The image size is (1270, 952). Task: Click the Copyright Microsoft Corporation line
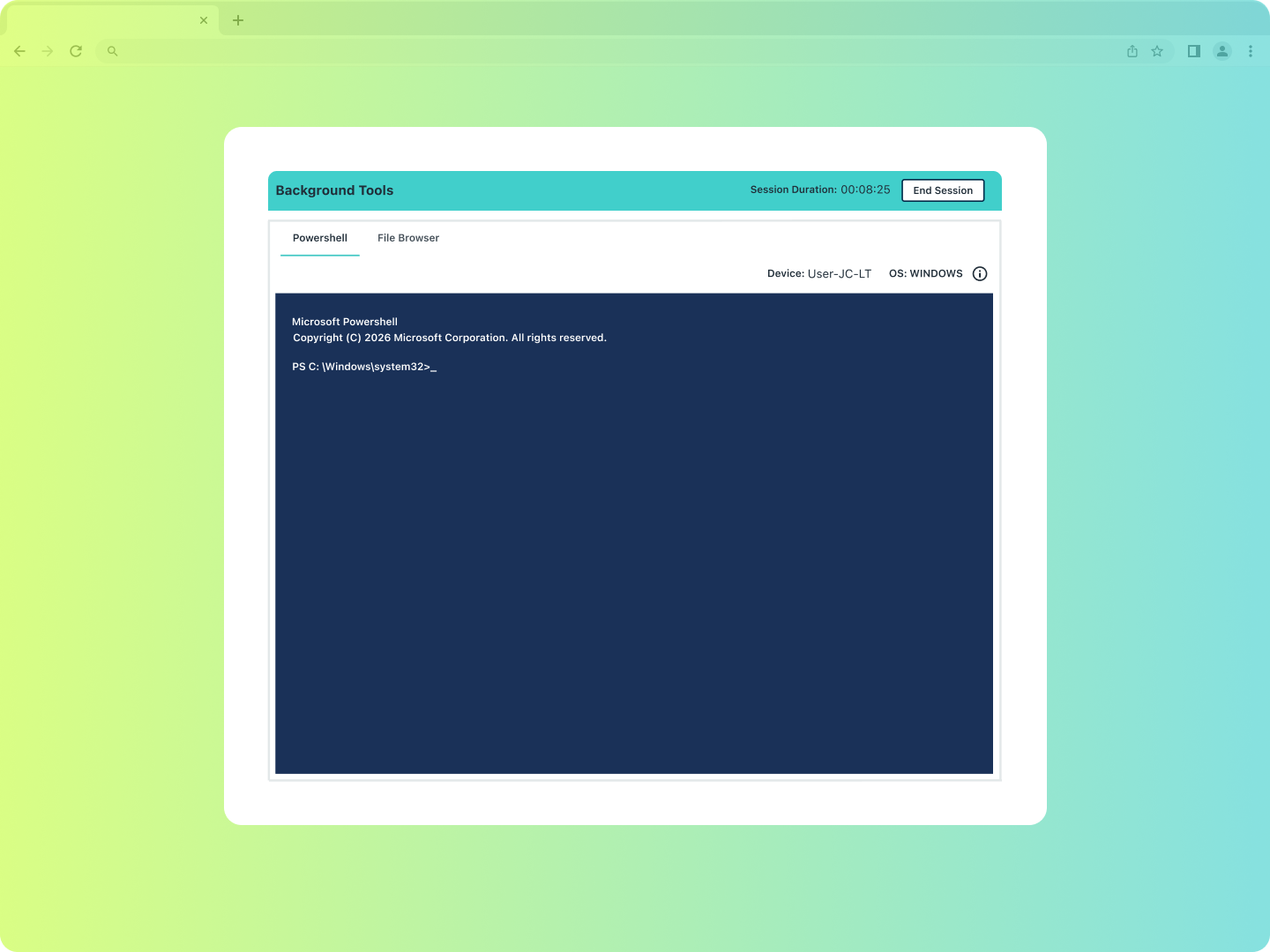point(450,338)
